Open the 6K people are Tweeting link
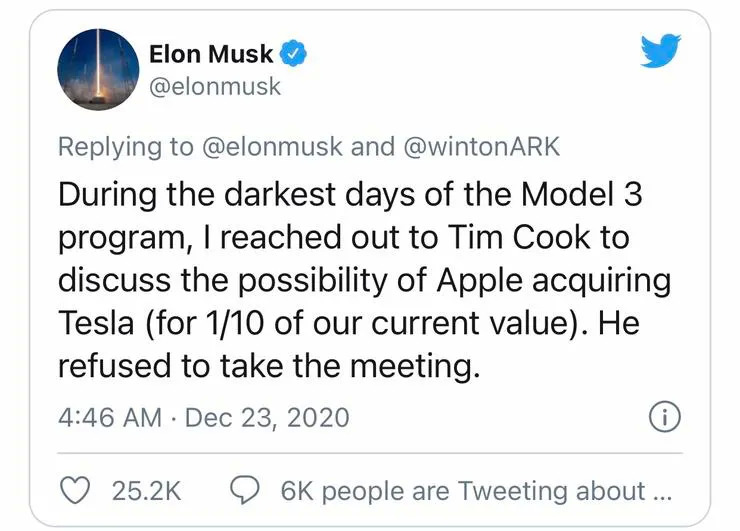 pyautogui.click(x=475, y=490)
